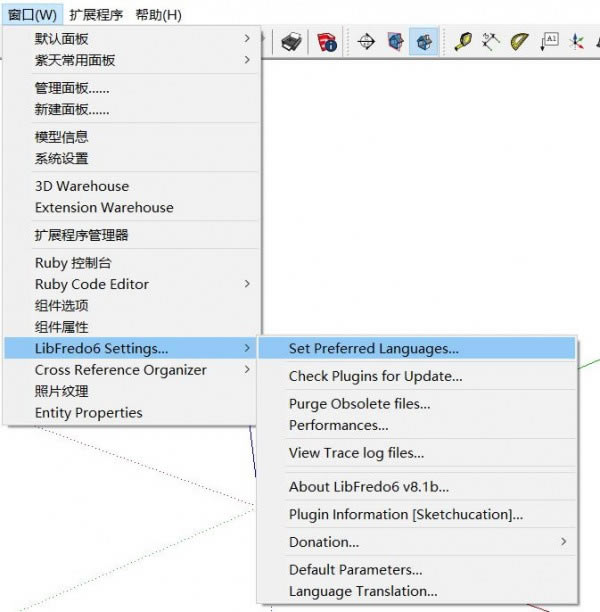
Task: Open About LibFredo6 v8.1b...
Action: tap(417, 487)
